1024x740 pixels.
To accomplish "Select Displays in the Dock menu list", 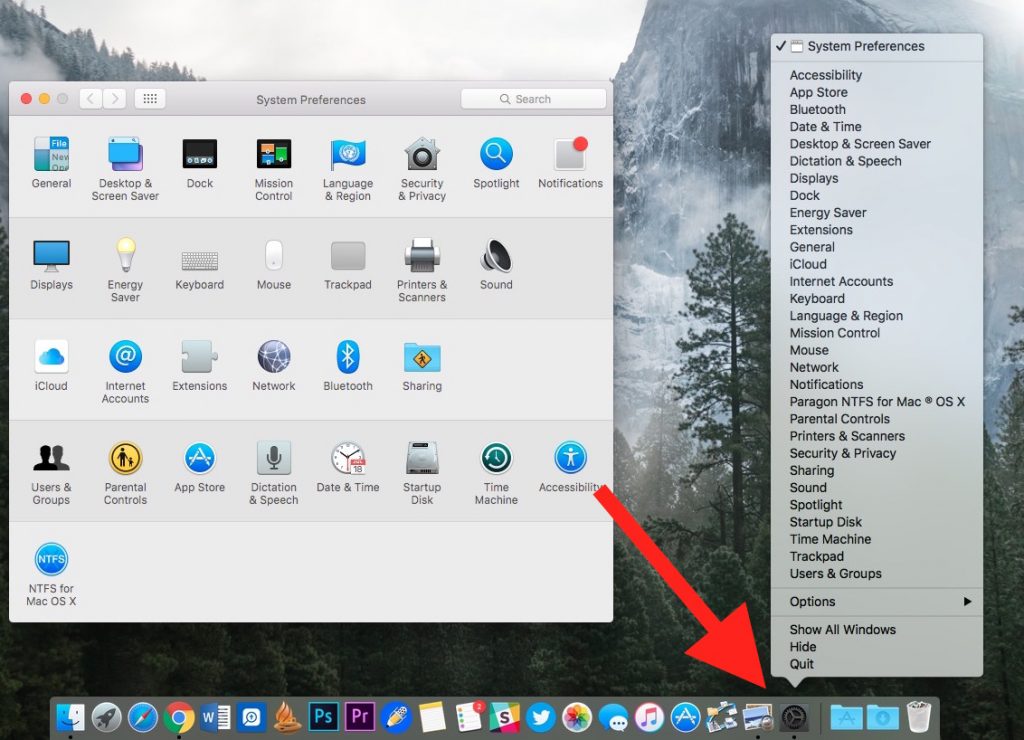I will point(814,178).
